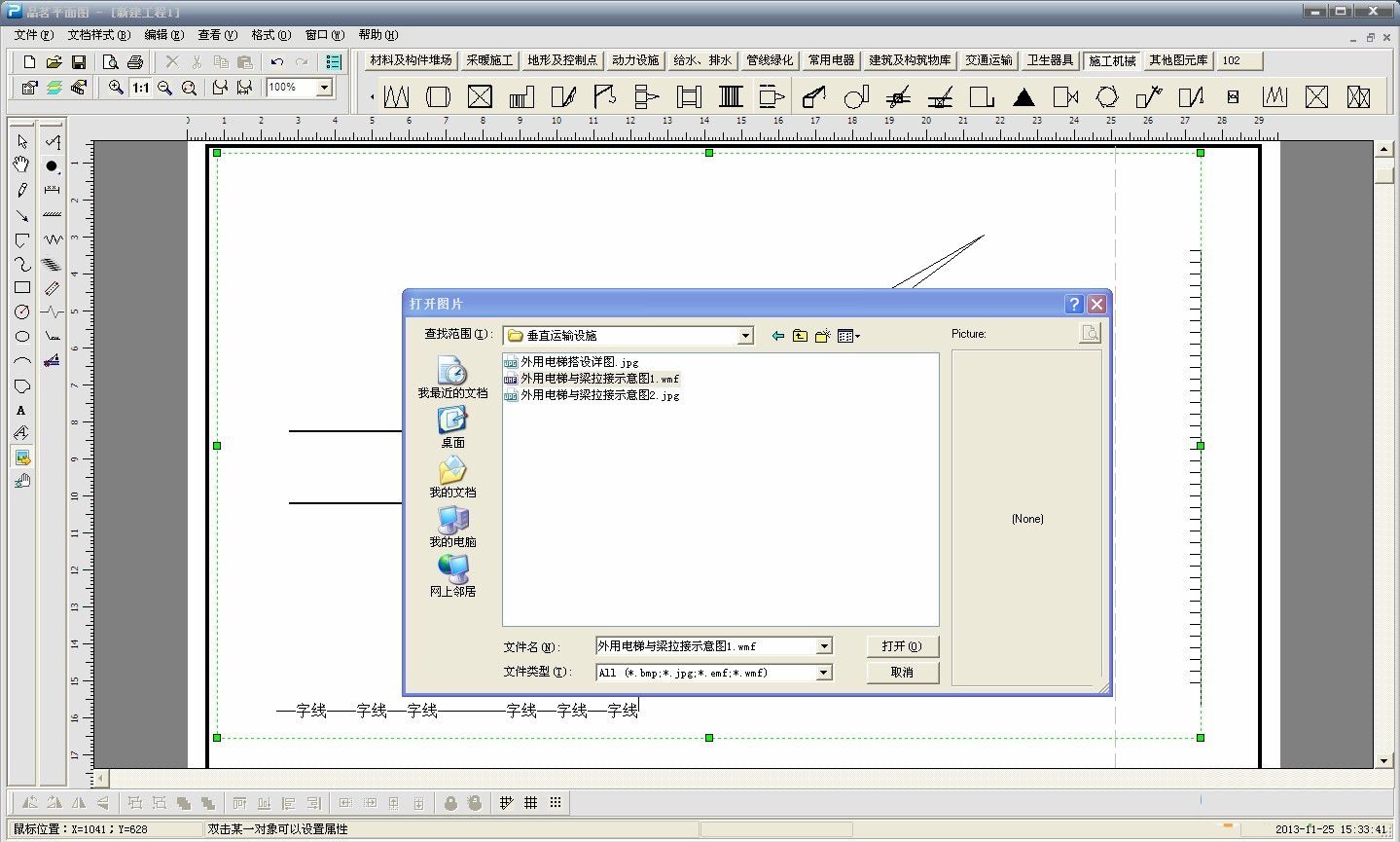Screen dimensions: 1400x842
Task: Open the 帮助 menu
Action: pos(377,35)
